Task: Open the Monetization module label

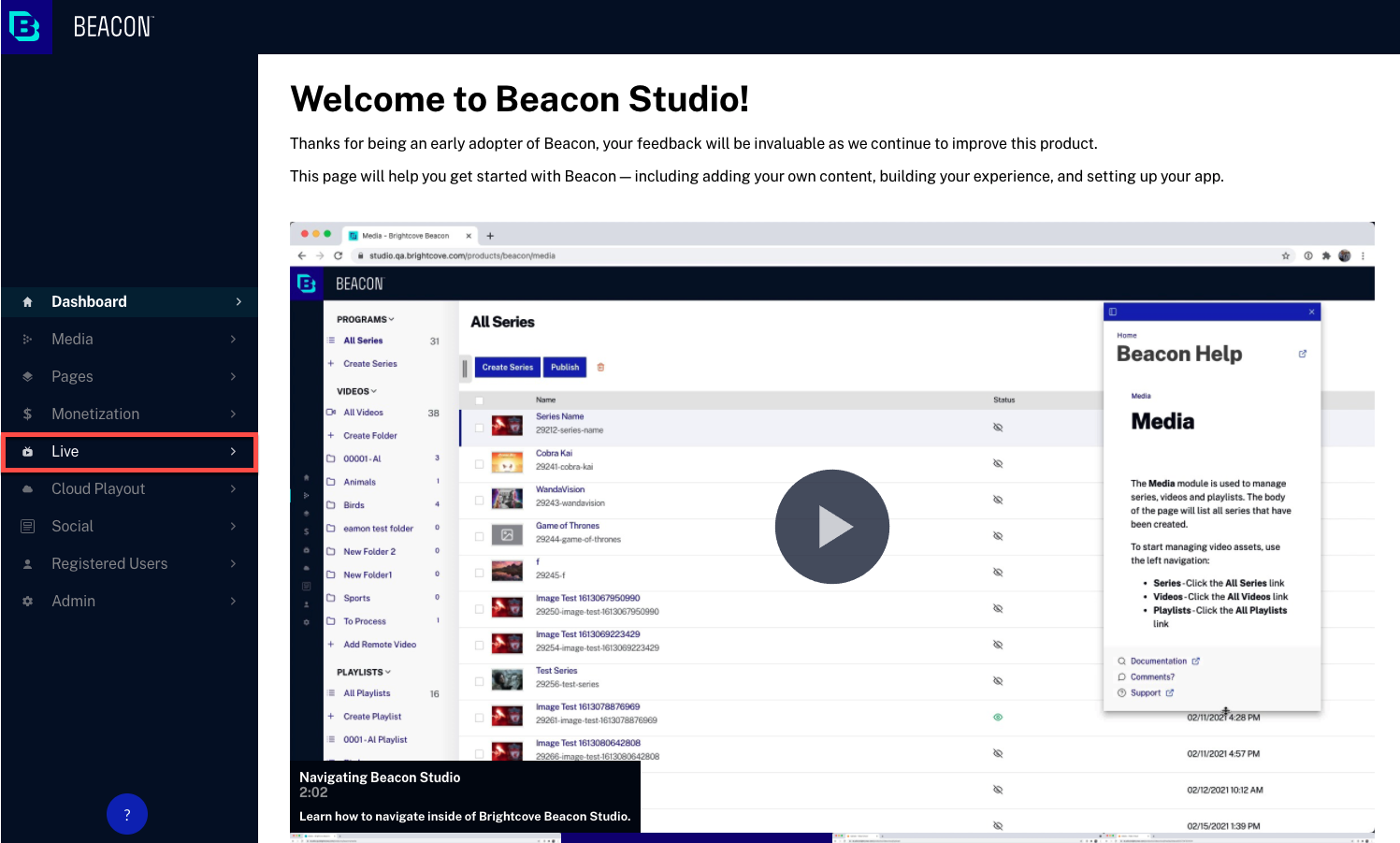Action: coord(95,414)
